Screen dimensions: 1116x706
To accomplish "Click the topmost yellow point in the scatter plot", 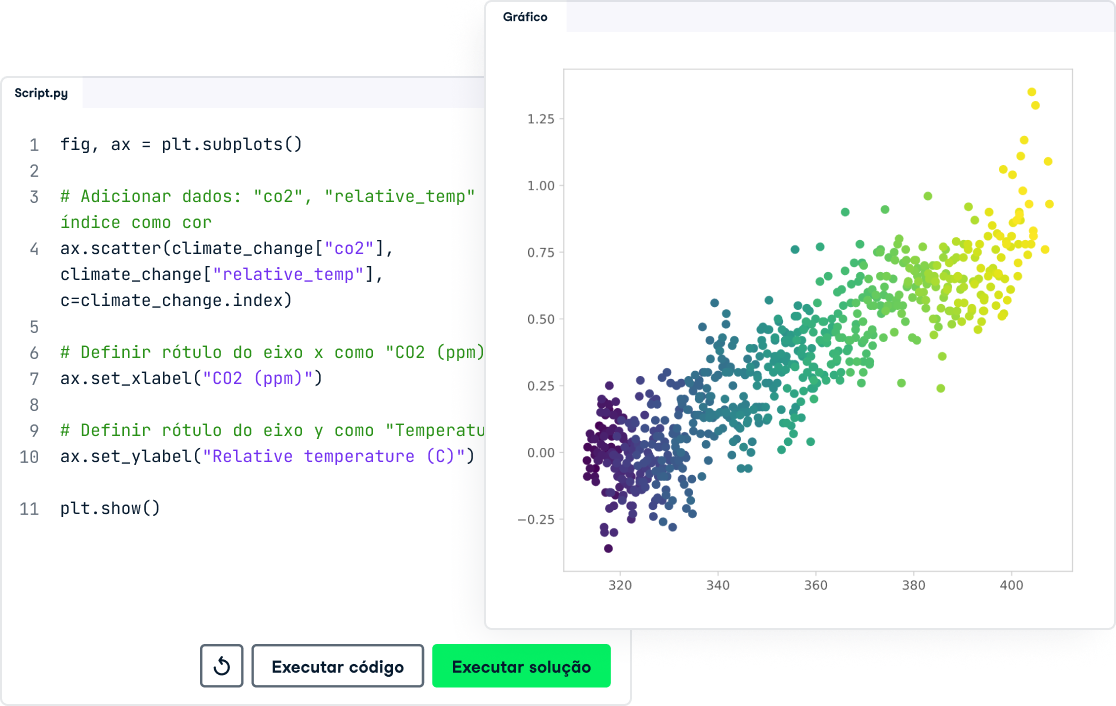I will [1032, 92].
